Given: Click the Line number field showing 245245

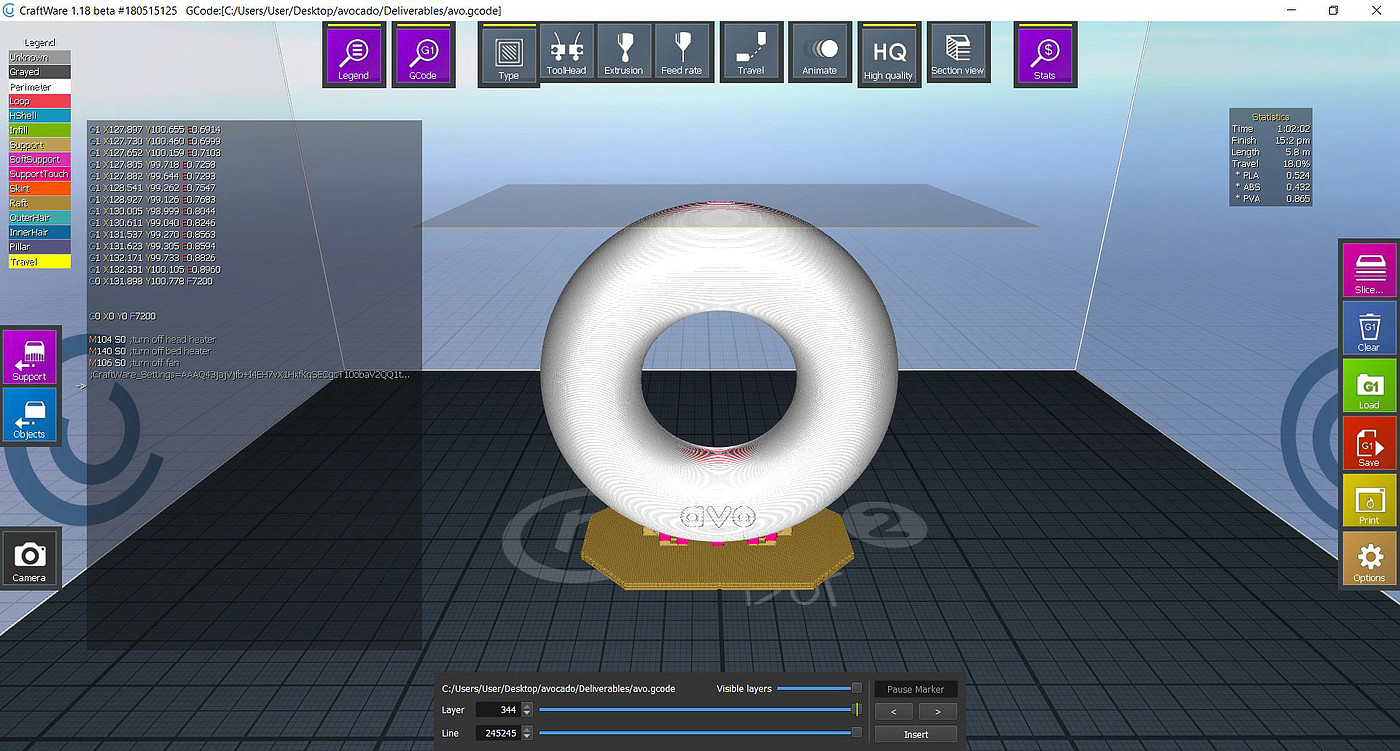Looking at the screenshot, I should point(497,733).
